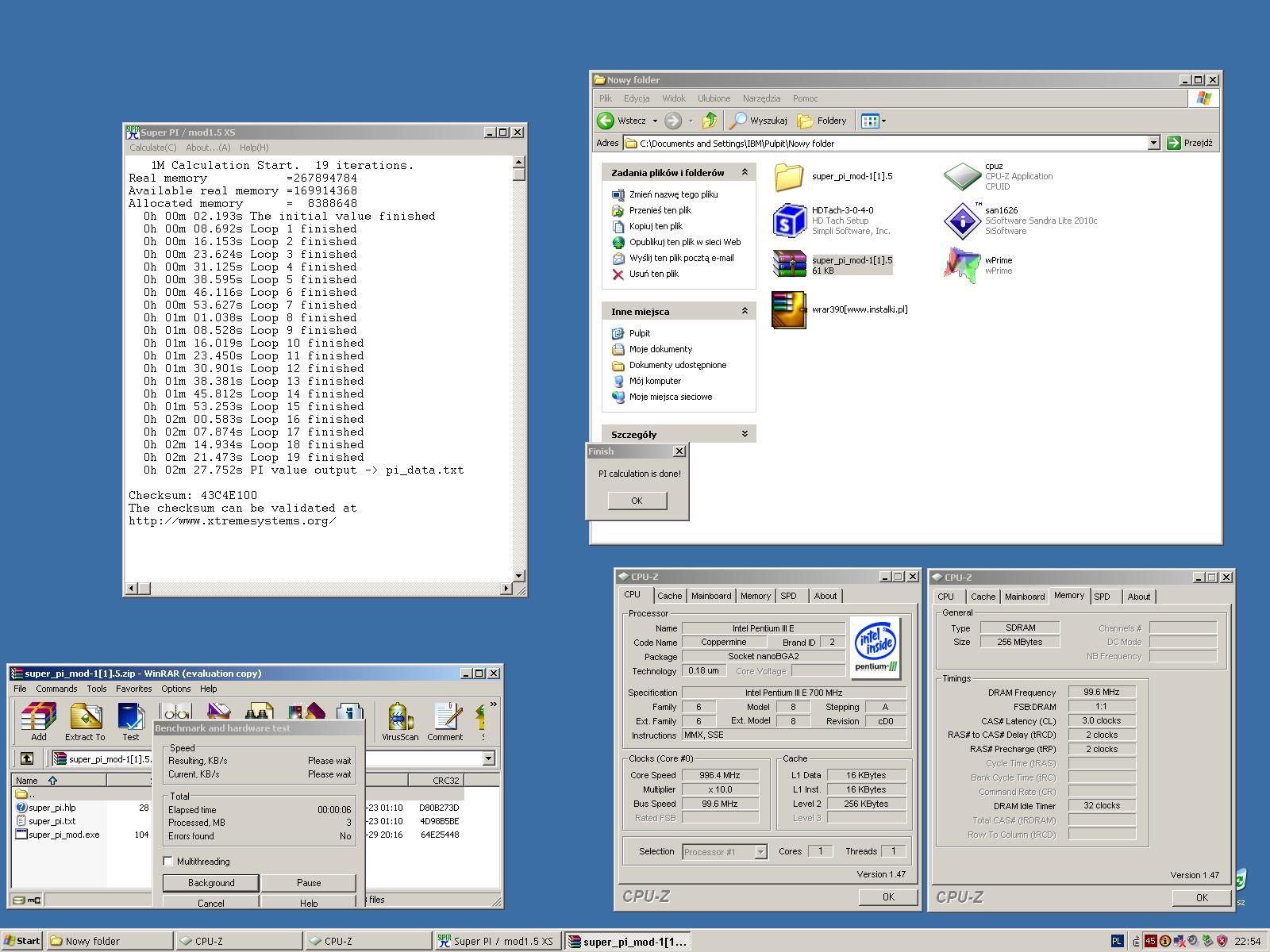Open the Help(H) menu in Super PI
This screenshot has height=952, width=1270.
[x=254, y=148]
